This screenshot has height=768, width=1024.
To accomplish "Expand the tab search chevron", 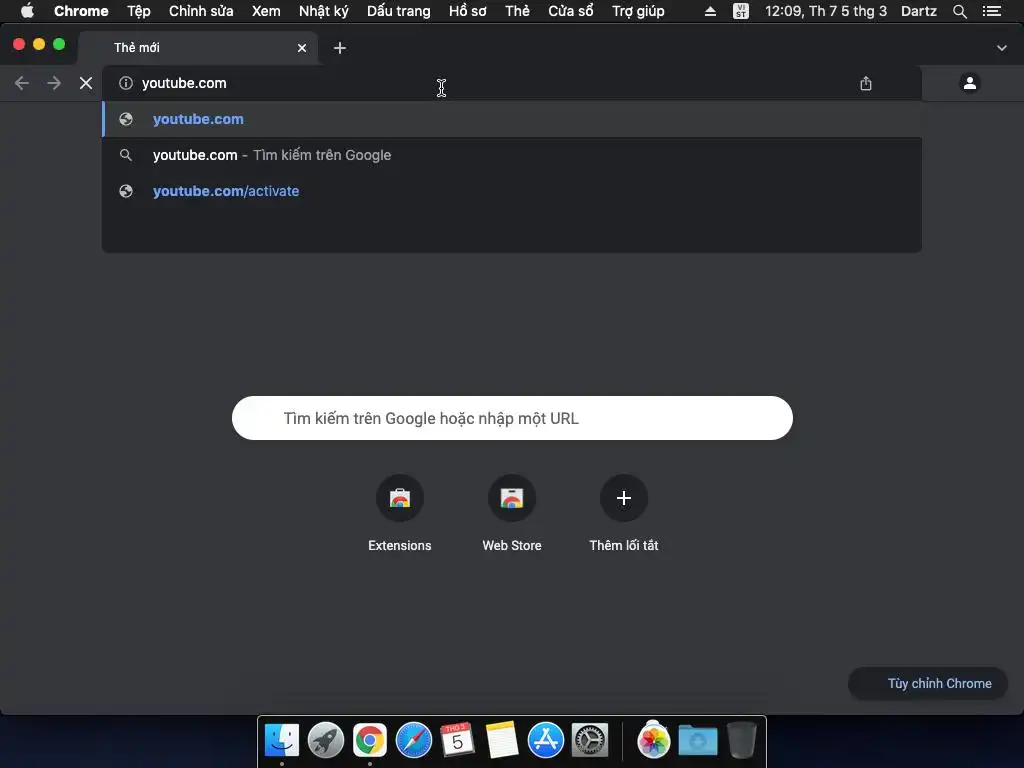I will (x=1002, y=48).
